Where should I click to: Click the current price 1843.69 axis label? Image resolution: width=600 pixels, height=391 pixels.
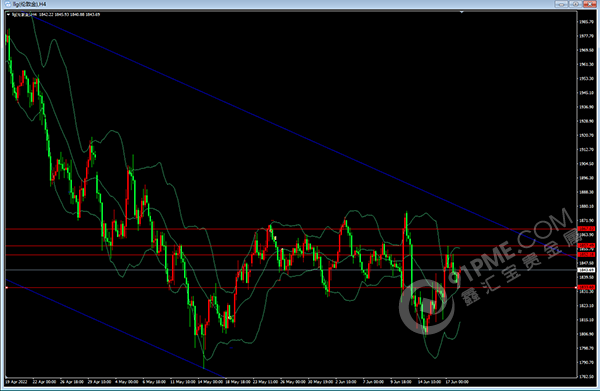[x=586, y=270]
